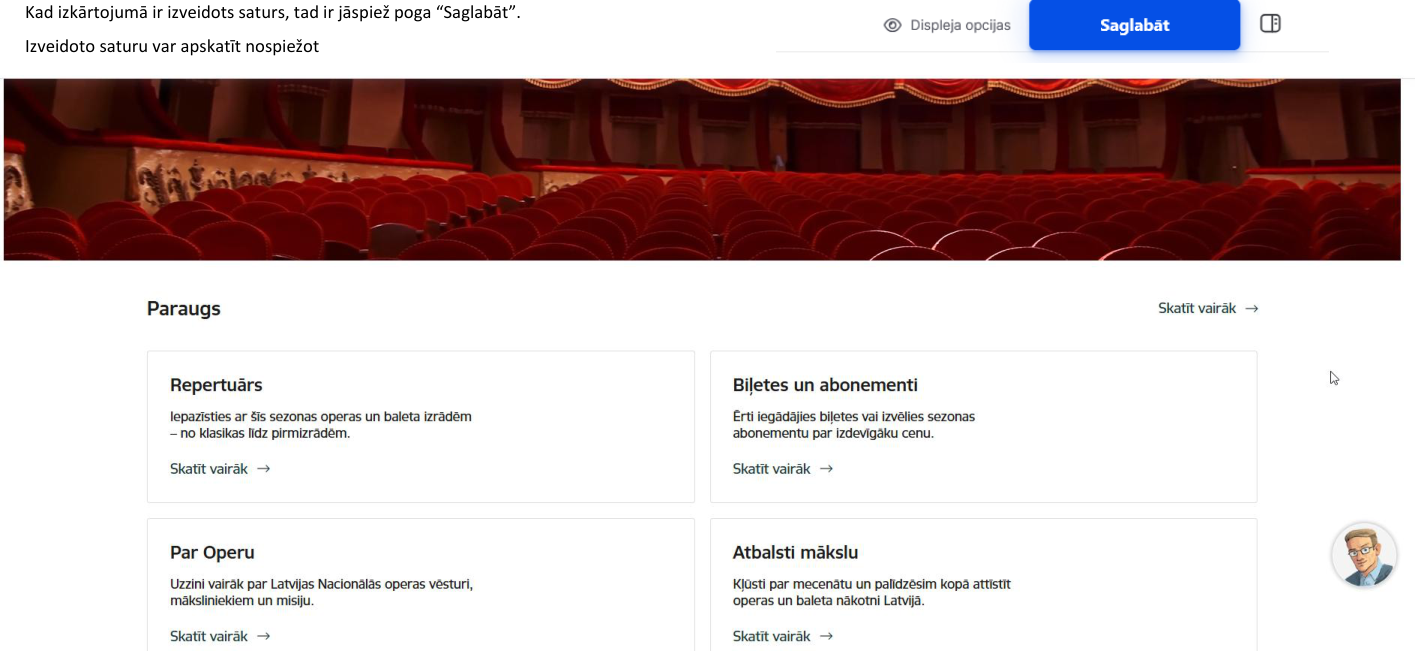This screenshot has width=1415, height=651.
Task: Select the Atbalsti mākslu card heading
Action: 795,552
